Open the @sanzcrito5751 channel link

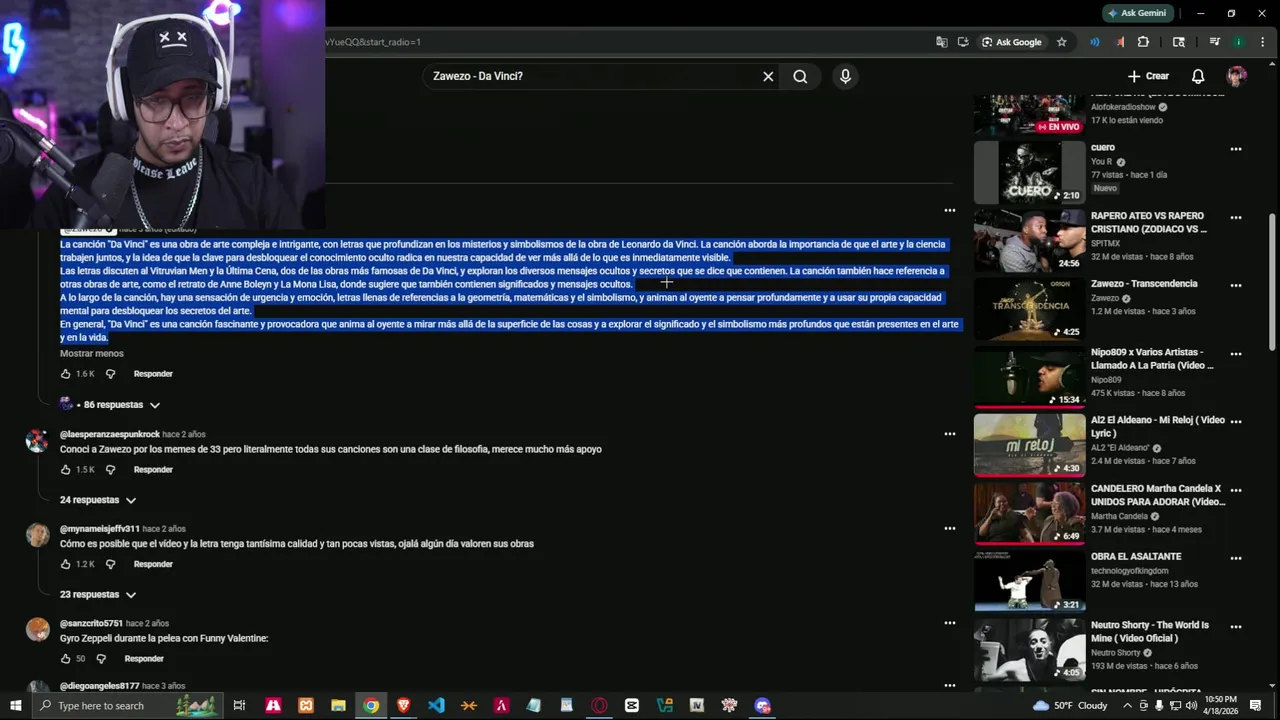pos(91,623)
